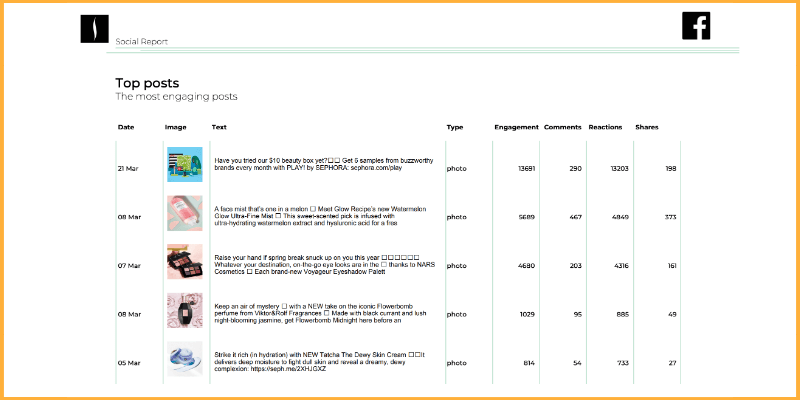Click the "Social Report" header label

(141, 42)
